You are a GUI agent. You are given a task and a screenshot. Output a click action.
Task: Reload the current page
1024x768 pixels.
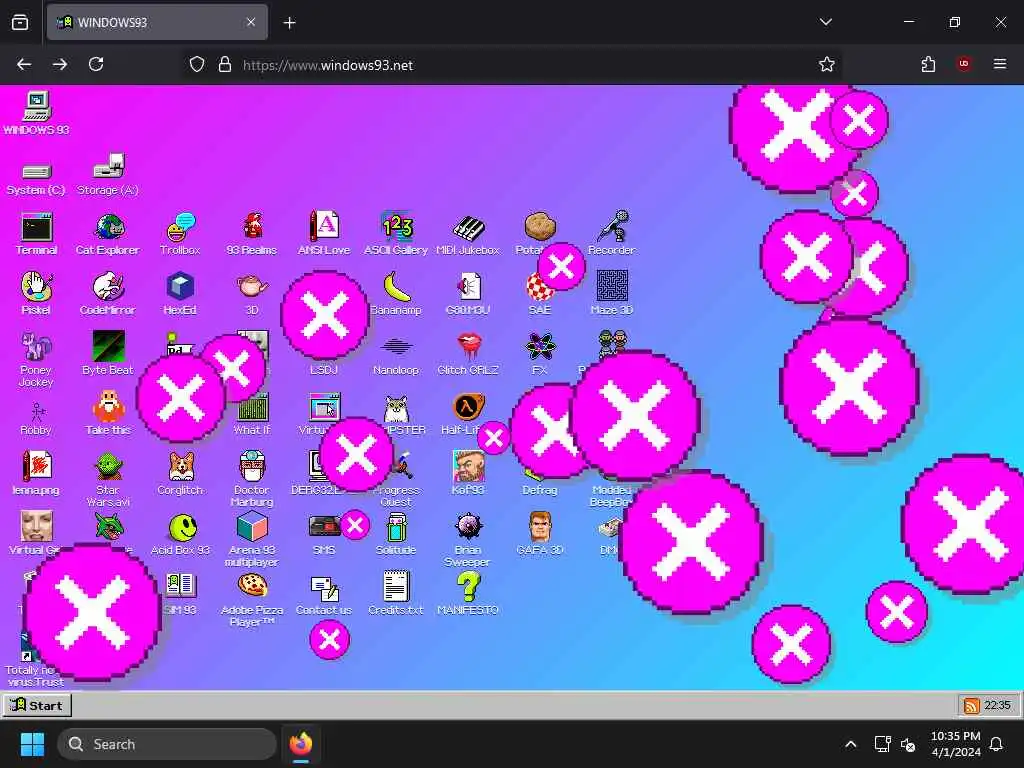(x=96, y=64)
